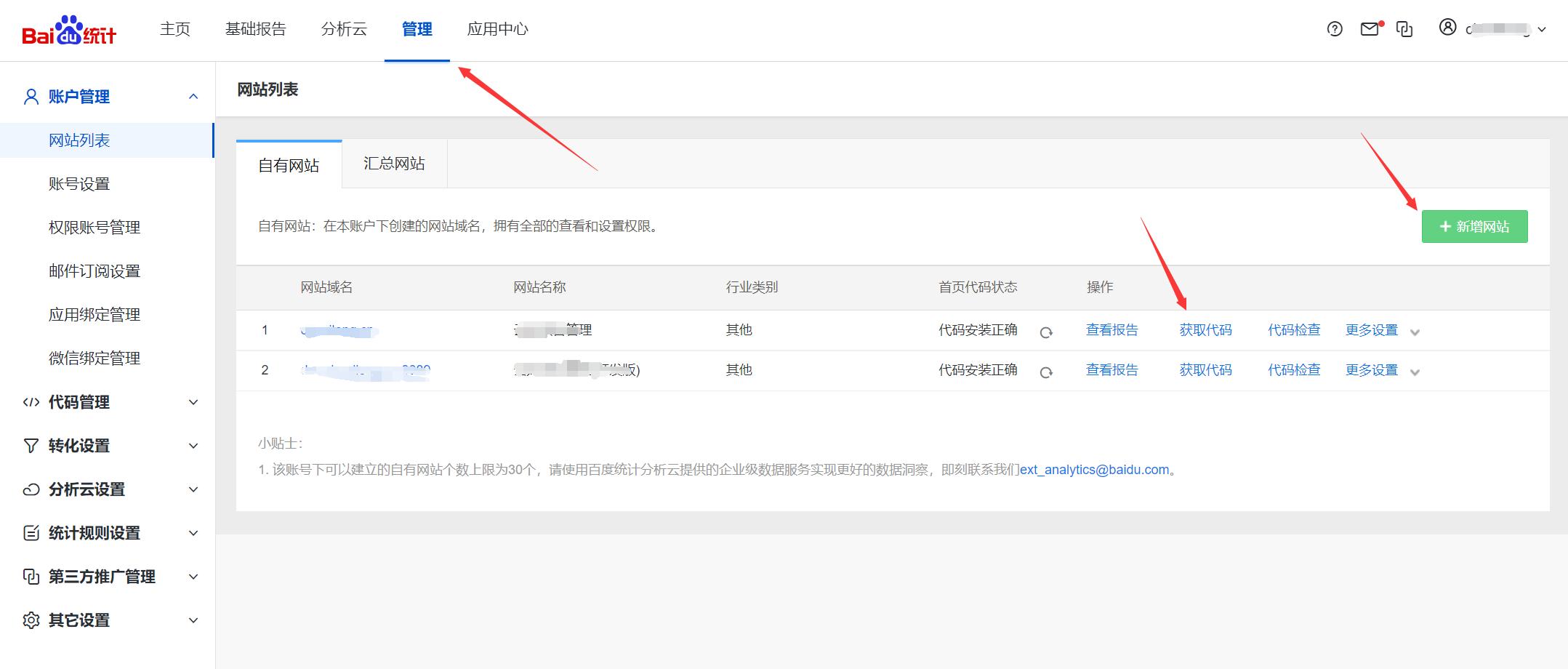Select 网站列表 in the sidebar
The height and width of the screenshot is (669, 1568).
coord(79,140)
